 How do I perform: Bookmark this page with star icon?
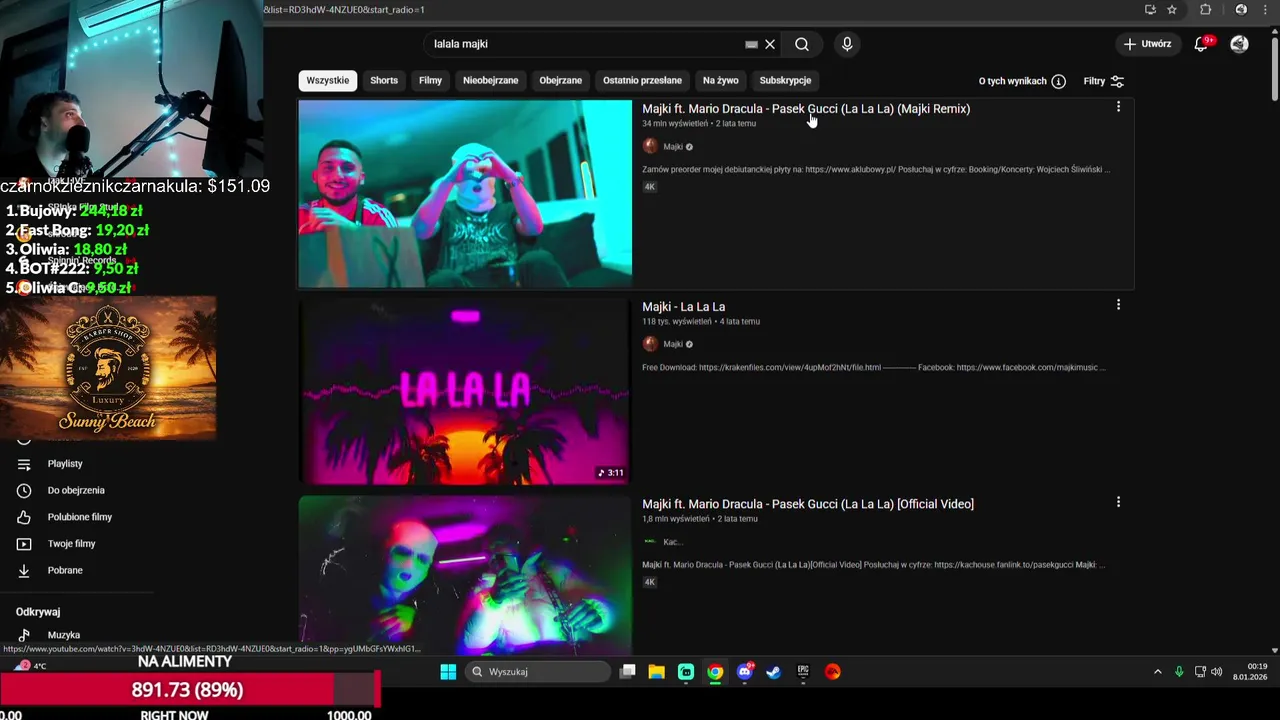[1172, 10]
